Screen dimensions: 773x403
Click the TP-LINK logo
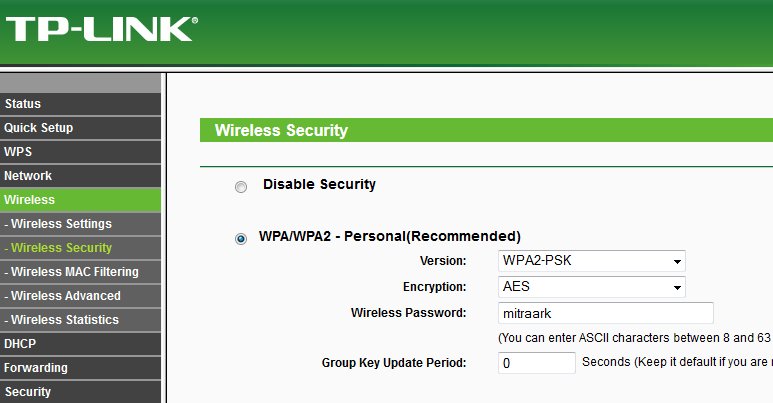[100, 28]
